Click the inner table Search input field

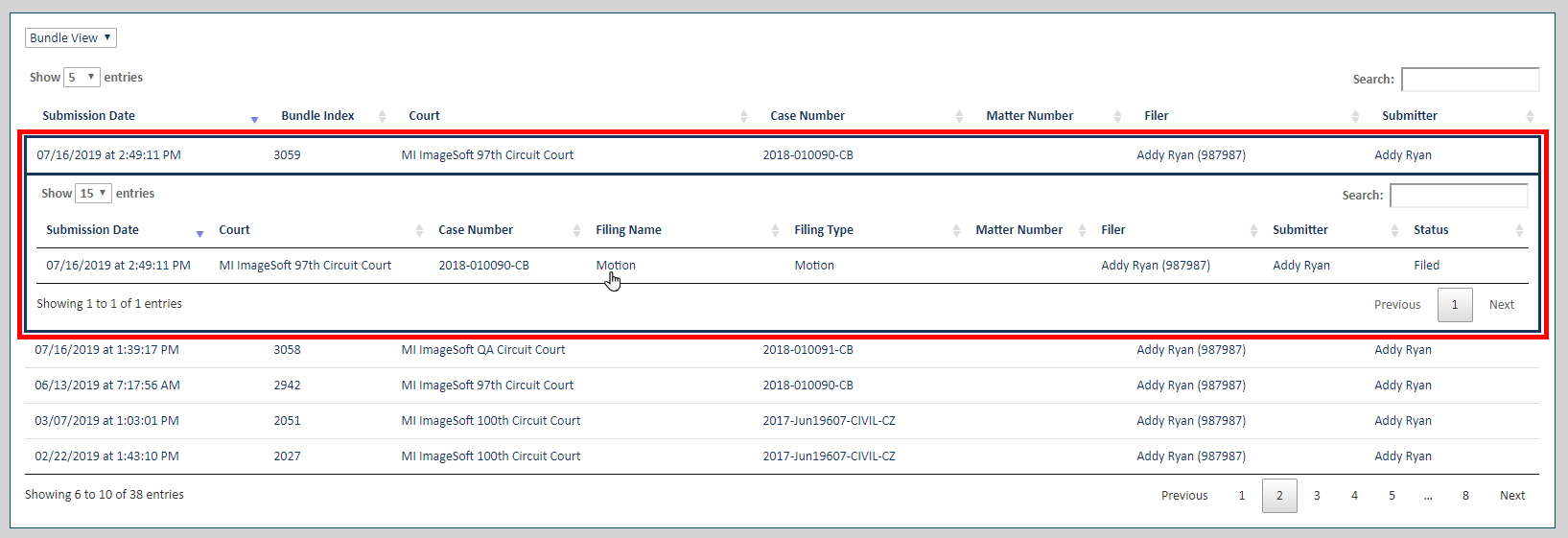1459,196
